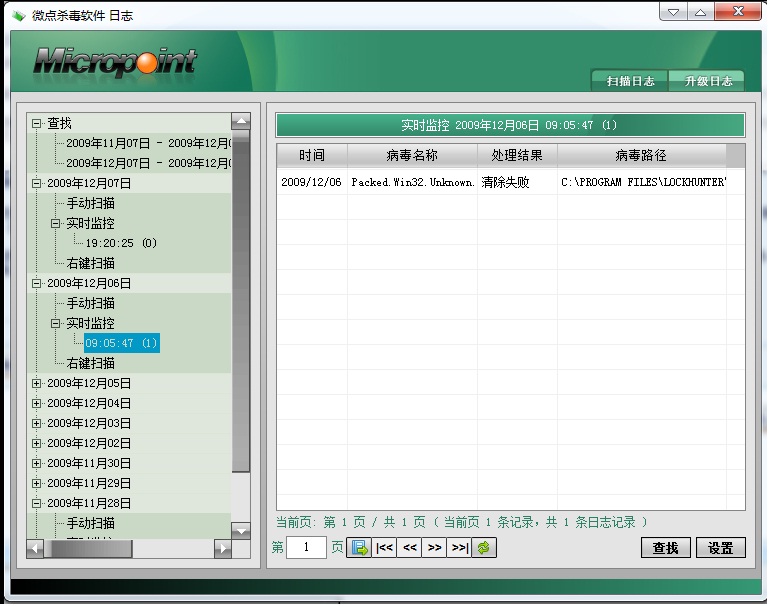Sort by 病毒路径 column header
This screenshot has height=606, width=771.
click(x=641, y=155)
